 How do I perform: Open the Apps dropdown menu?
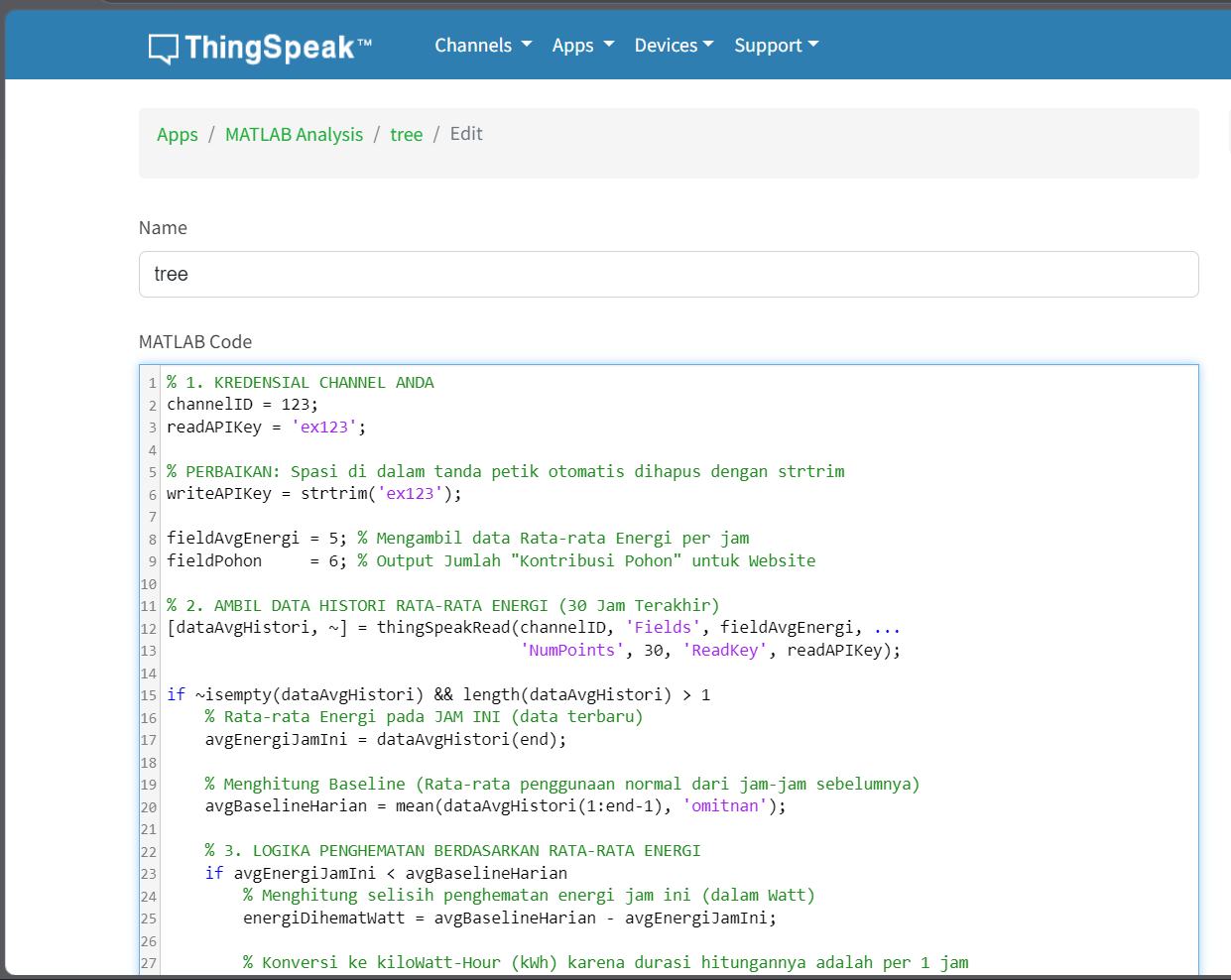point(583,46)
